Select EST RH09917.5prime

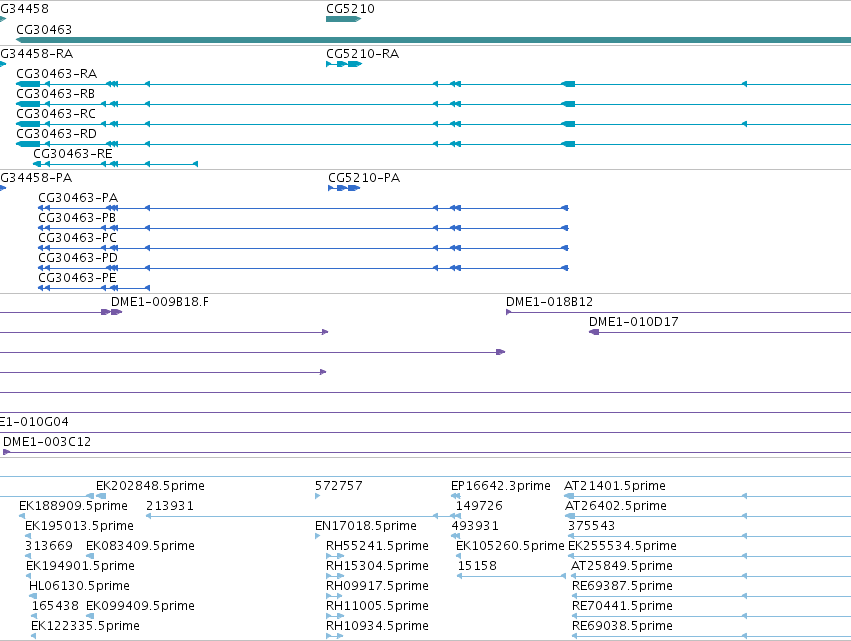377,586
